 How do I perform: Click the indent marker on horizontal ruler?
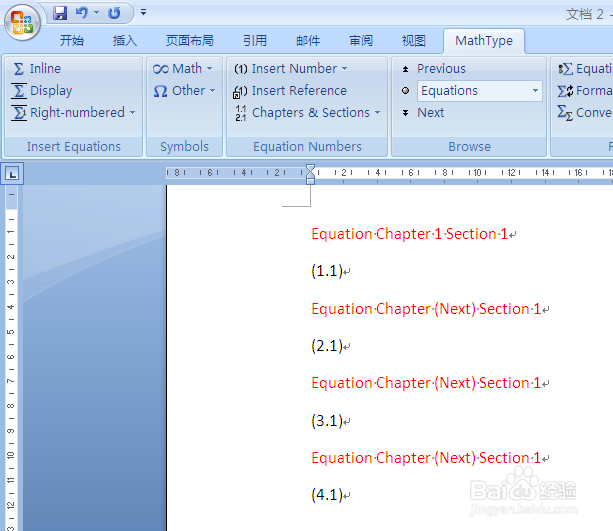coord(310,174)
